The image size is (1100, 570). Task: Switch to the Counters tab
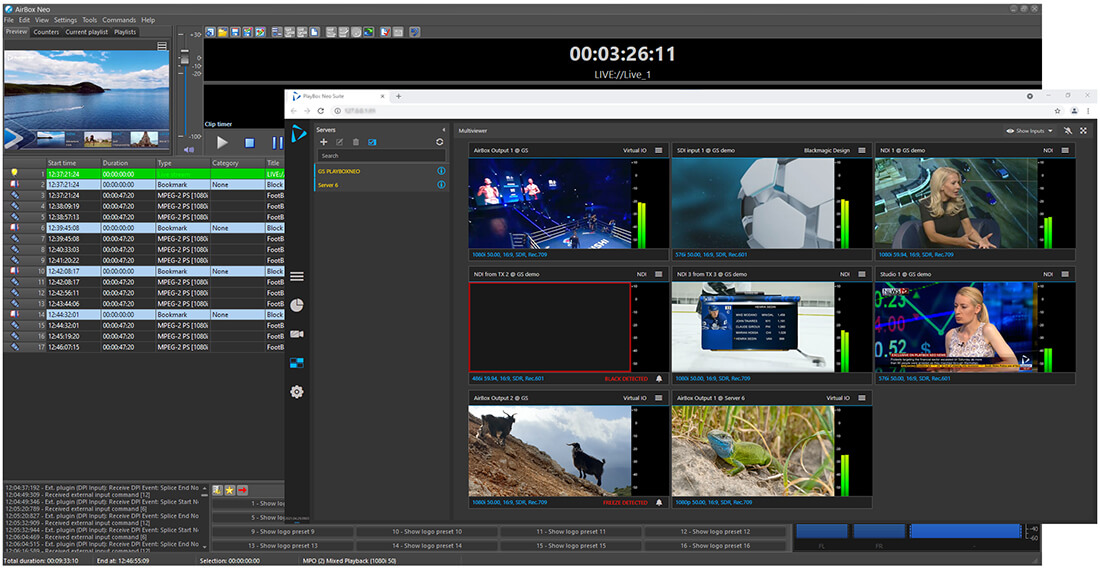[x=46, y=32]
